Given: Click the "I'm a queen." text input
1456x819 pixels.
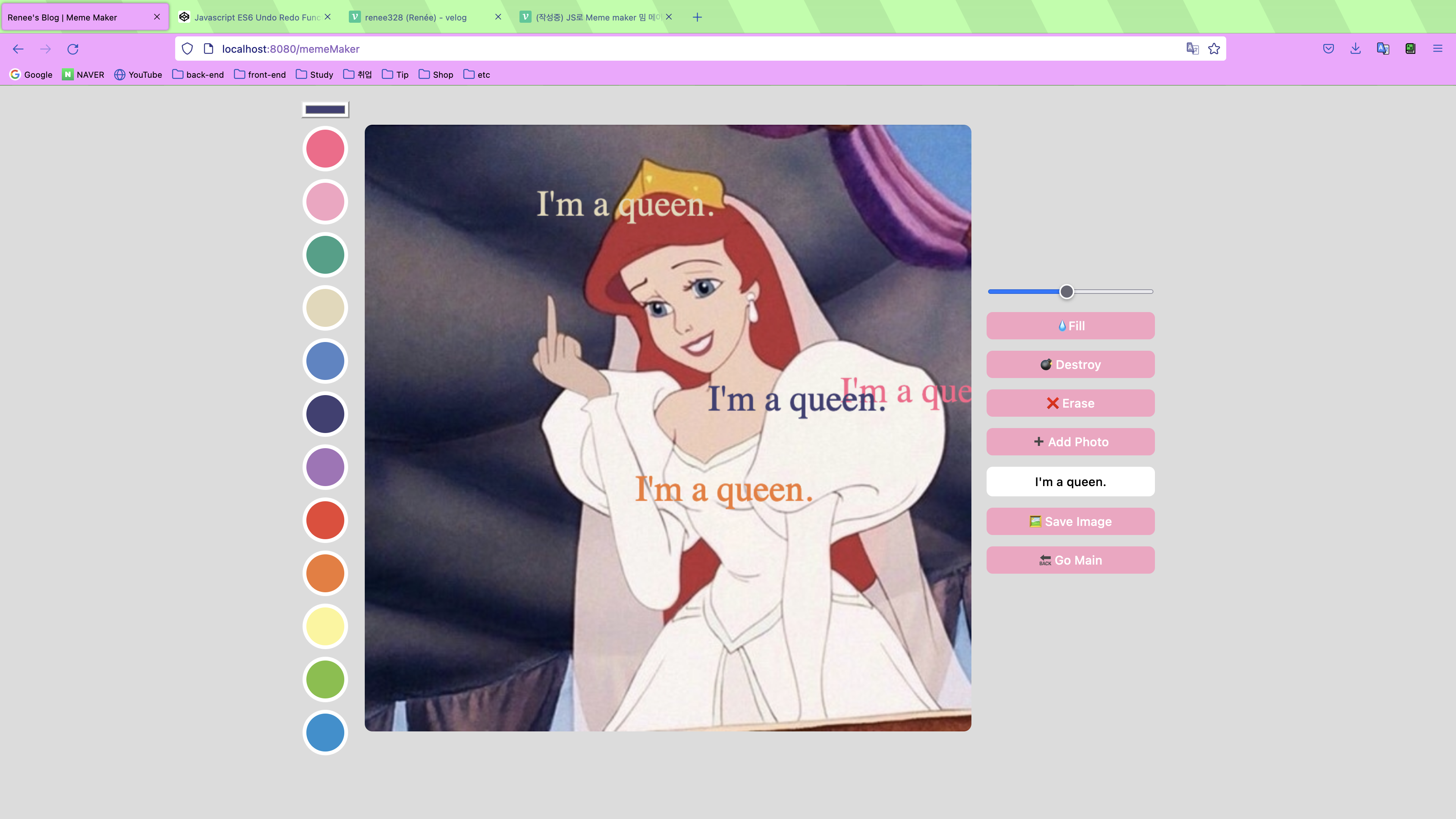Looking at the screenshot, I should 1070,482.
